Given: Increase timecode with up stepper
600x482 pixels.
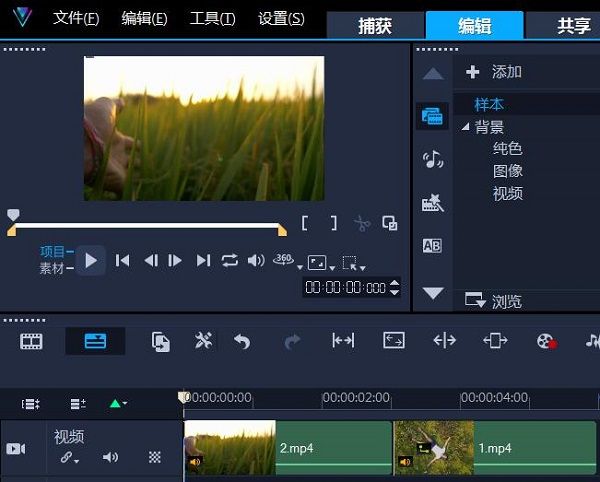Looking at the screenshot, I should click(395, 283).
